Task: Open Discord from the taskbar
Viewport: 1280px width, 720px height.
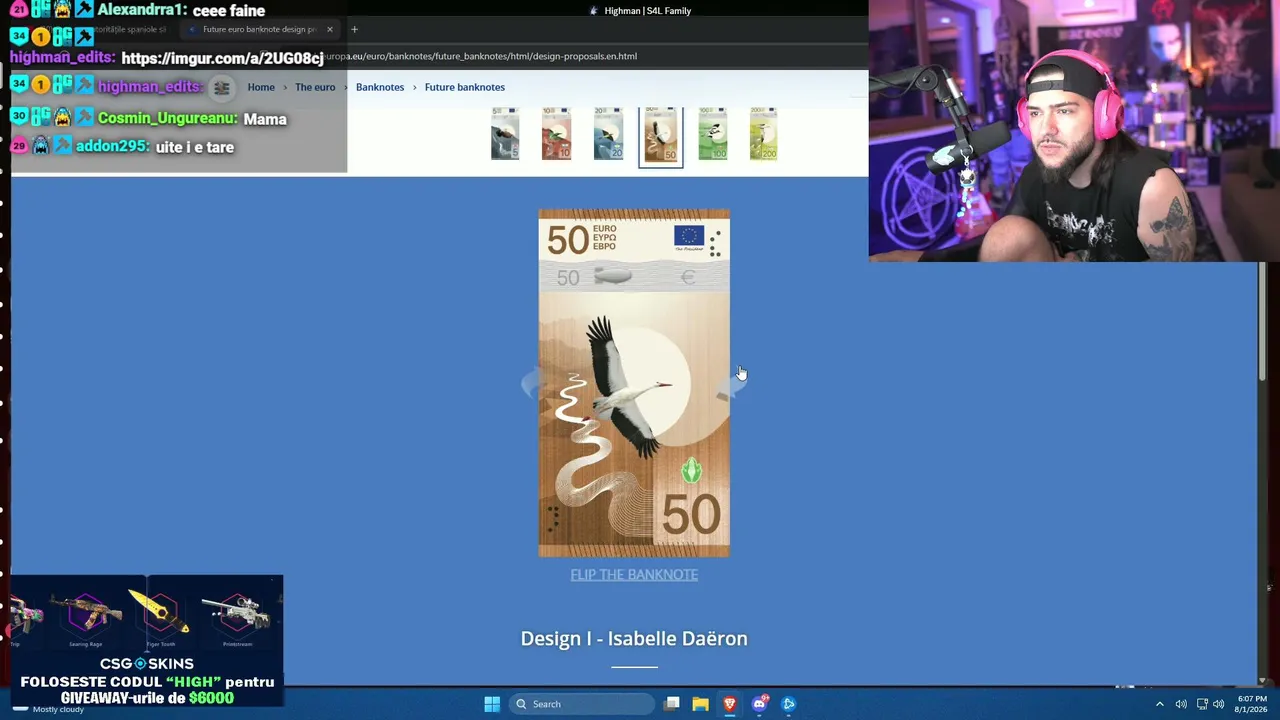Action: [759, 704]
